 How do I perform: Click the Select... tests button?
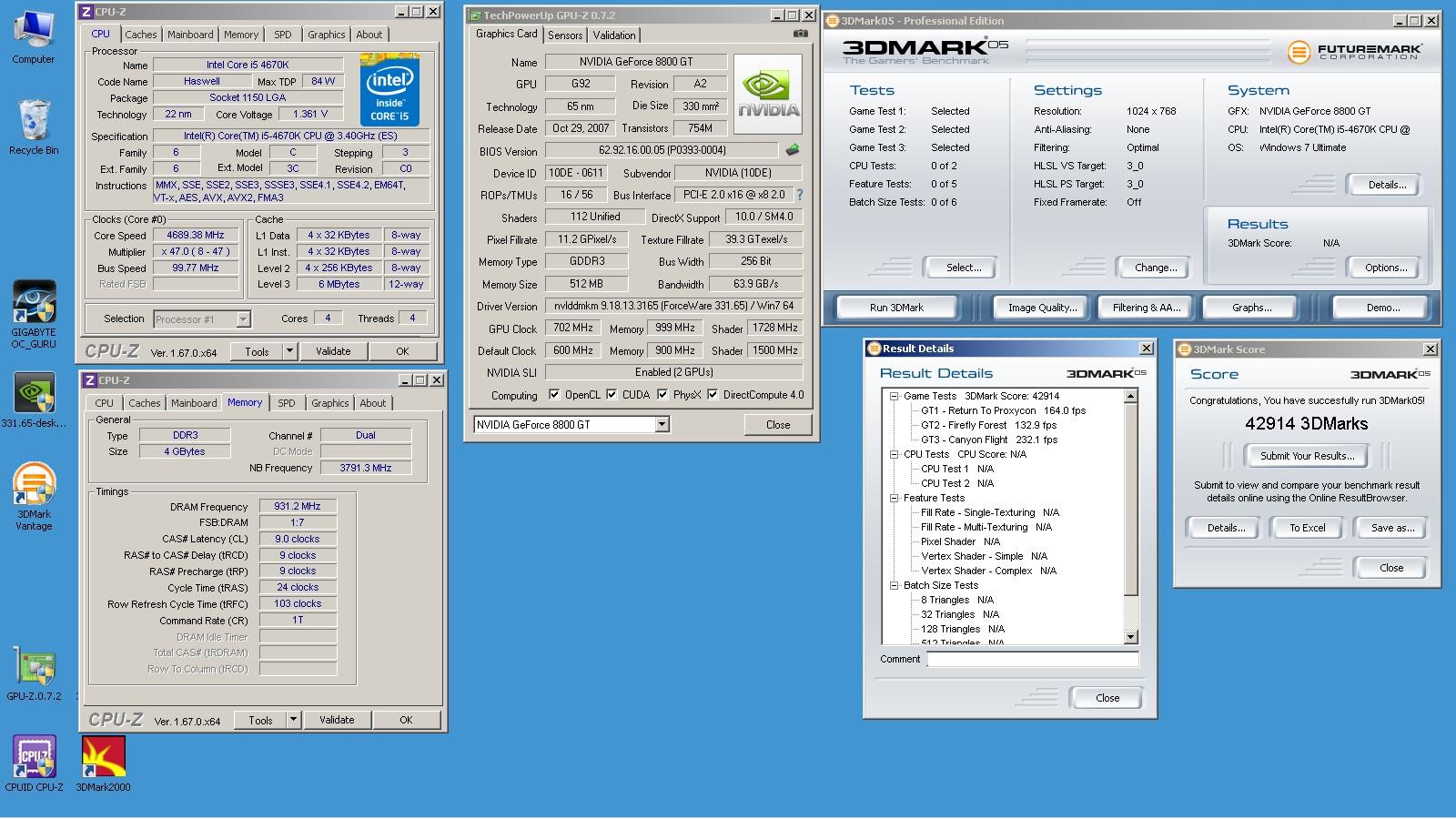[x=964, y=268]
